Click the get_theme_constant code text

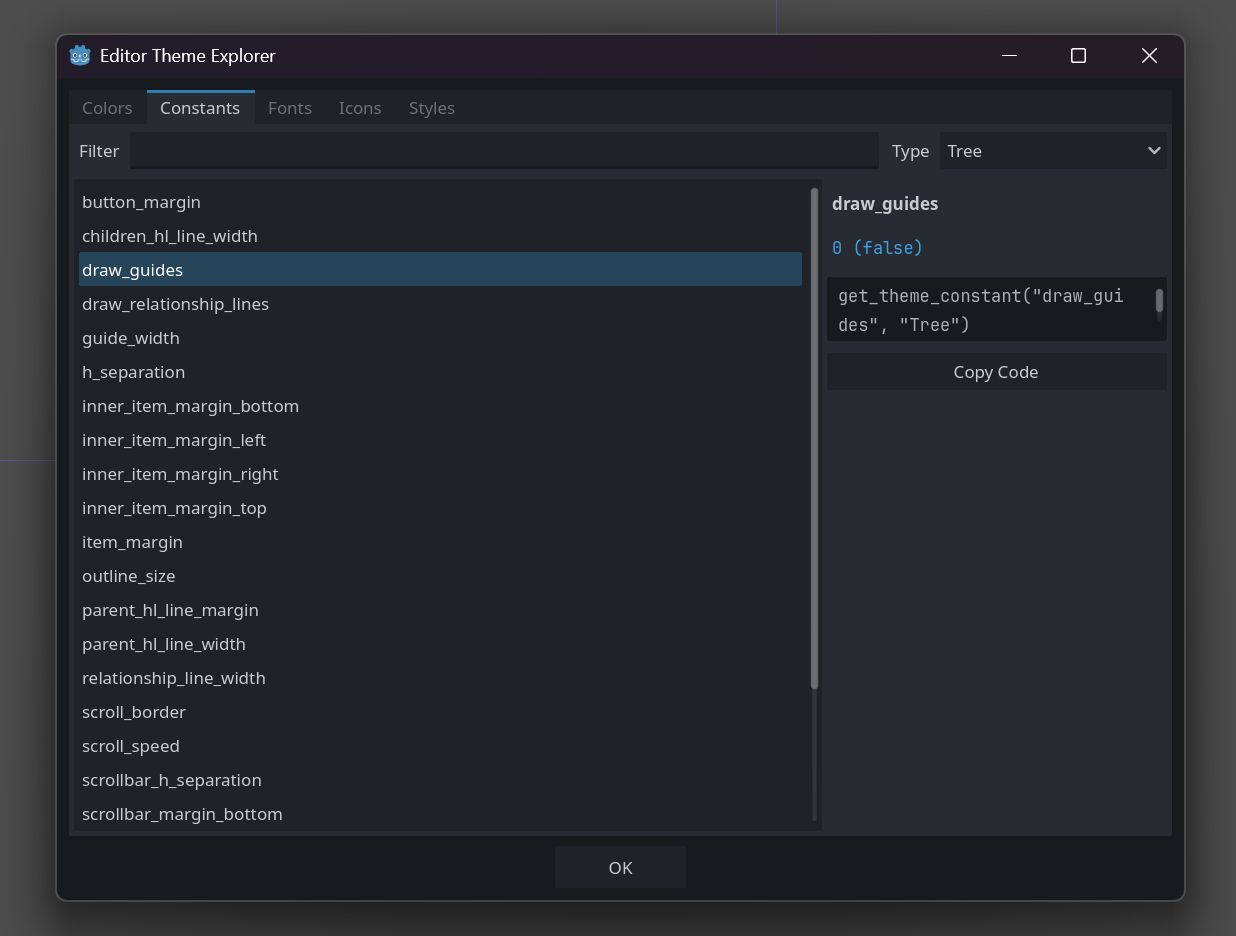pyautogui.click(x=980, y=310)
